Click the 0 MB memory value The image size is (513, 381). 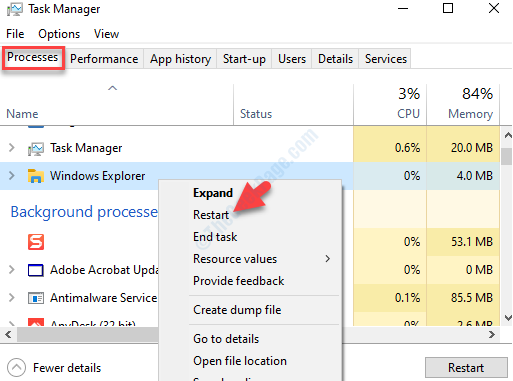coord(479,270)
